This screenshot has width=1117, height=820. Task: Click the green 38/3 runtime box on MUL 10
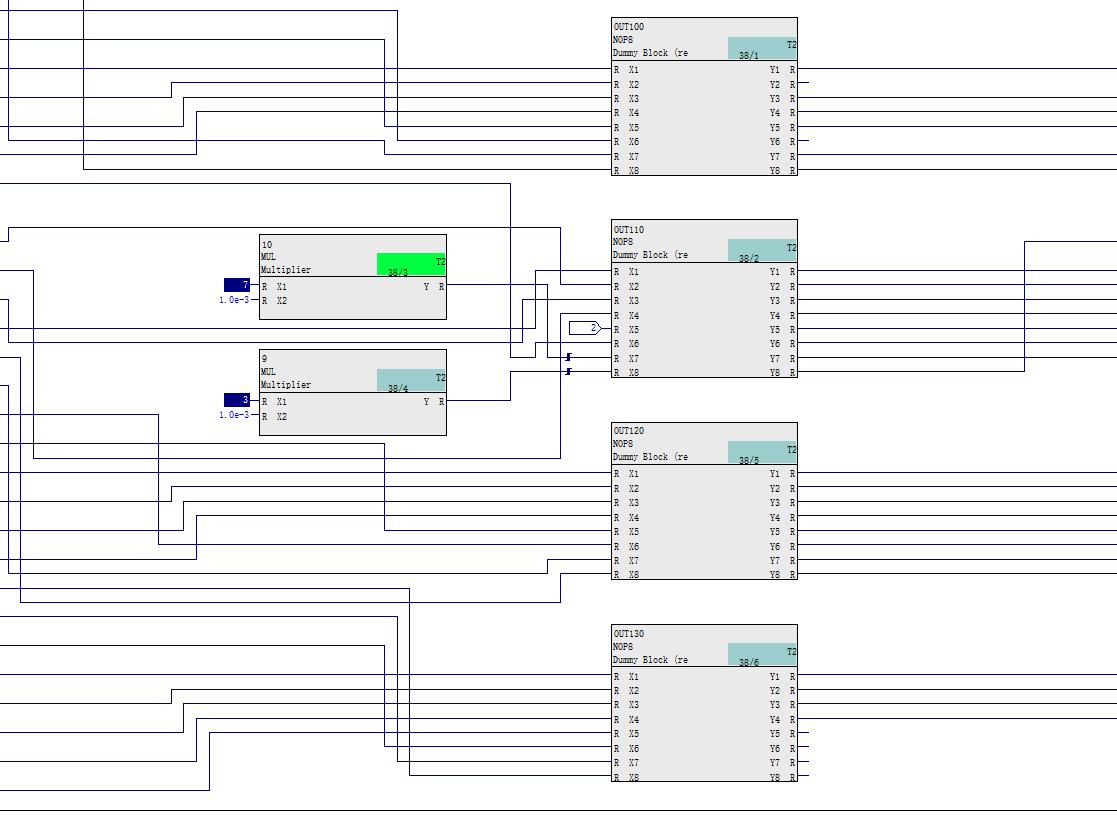(411, 265)
